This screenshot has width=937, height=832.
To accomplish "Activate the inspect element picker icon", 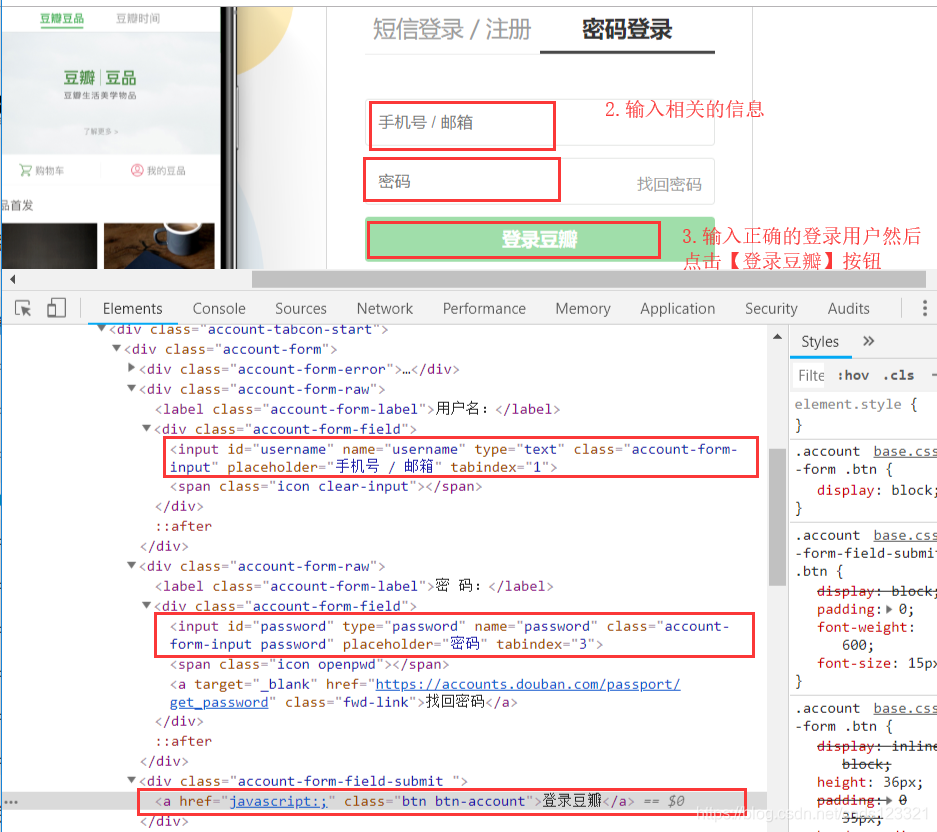I will coord(23,308).
